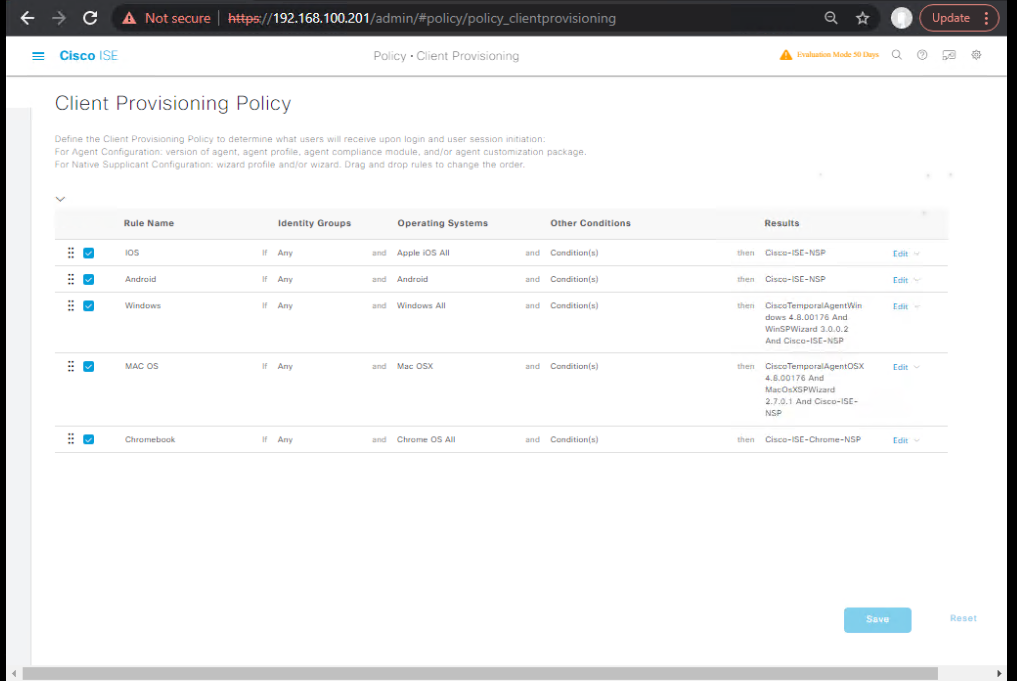Bookmark this page with the star icon

point(863,18)
